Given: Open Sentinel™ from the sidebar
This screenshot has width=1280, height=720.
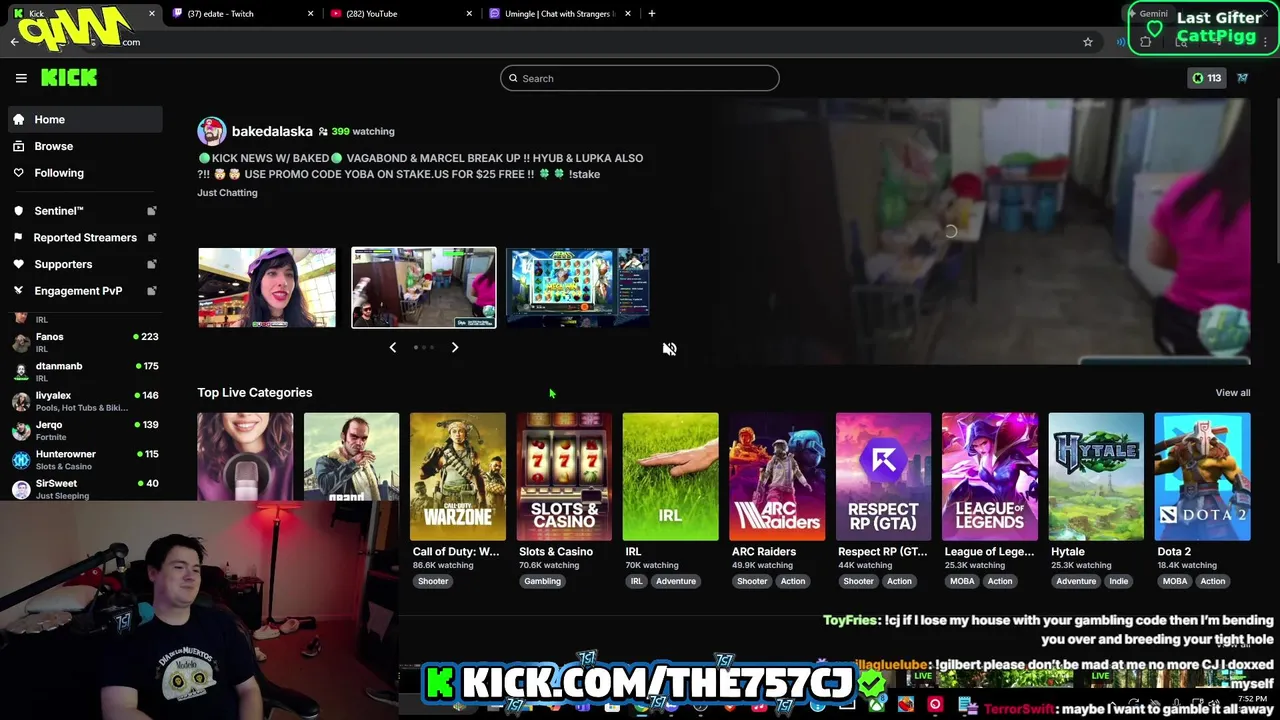Looking at the screenshot, I should coord(85,211).
